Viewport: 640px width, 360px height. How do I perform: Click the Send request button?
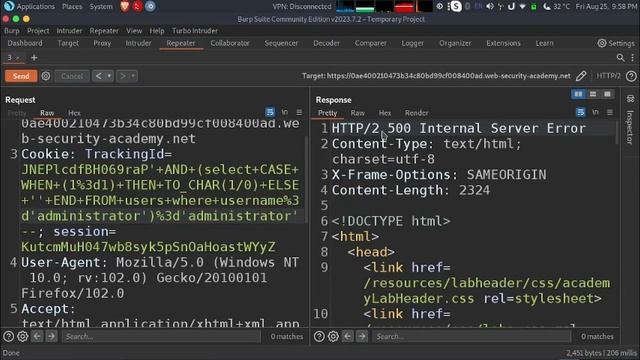(x=21, y=76)
